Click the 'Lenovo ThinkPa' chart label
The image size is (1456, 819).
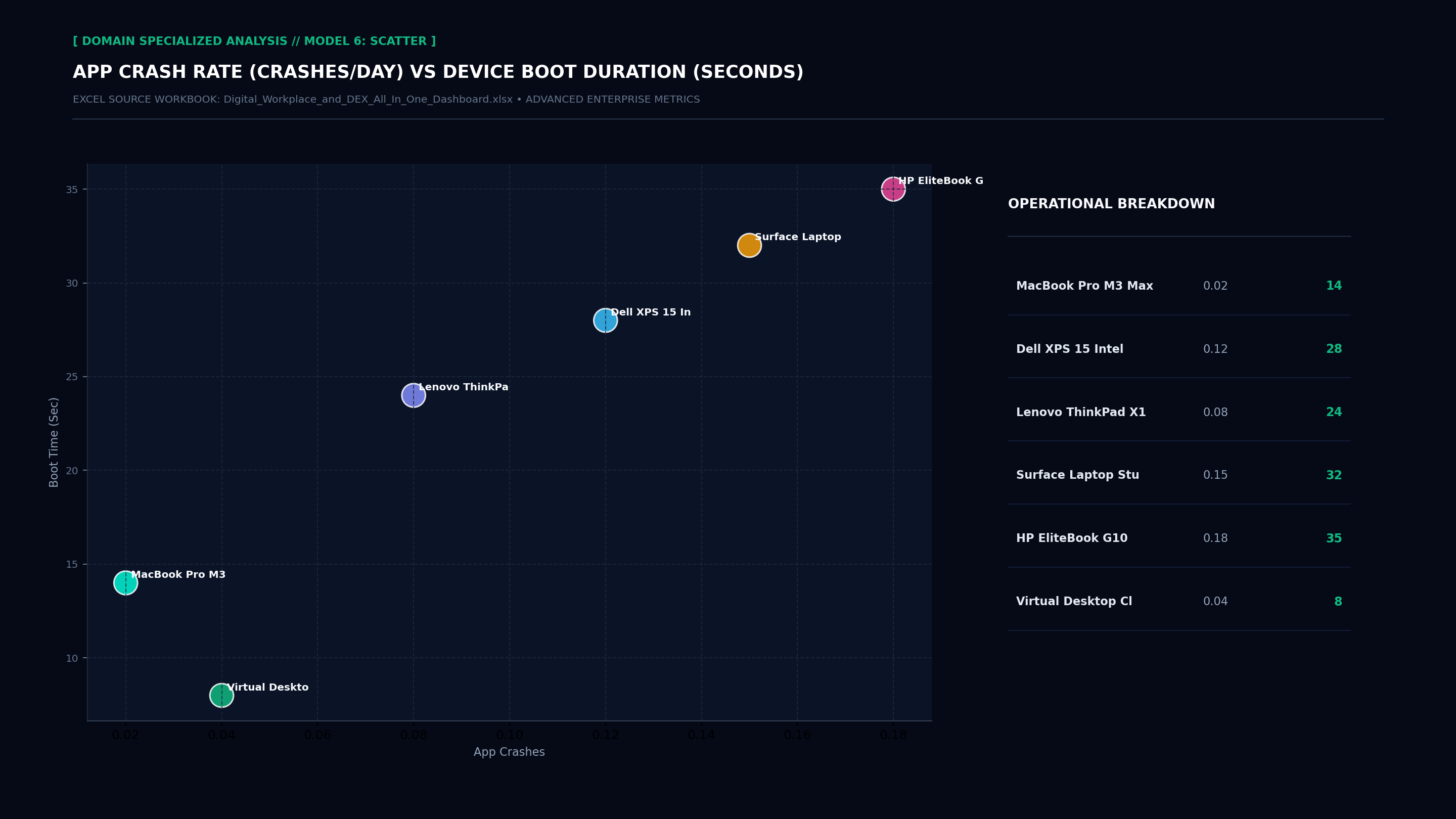[464, 387]
